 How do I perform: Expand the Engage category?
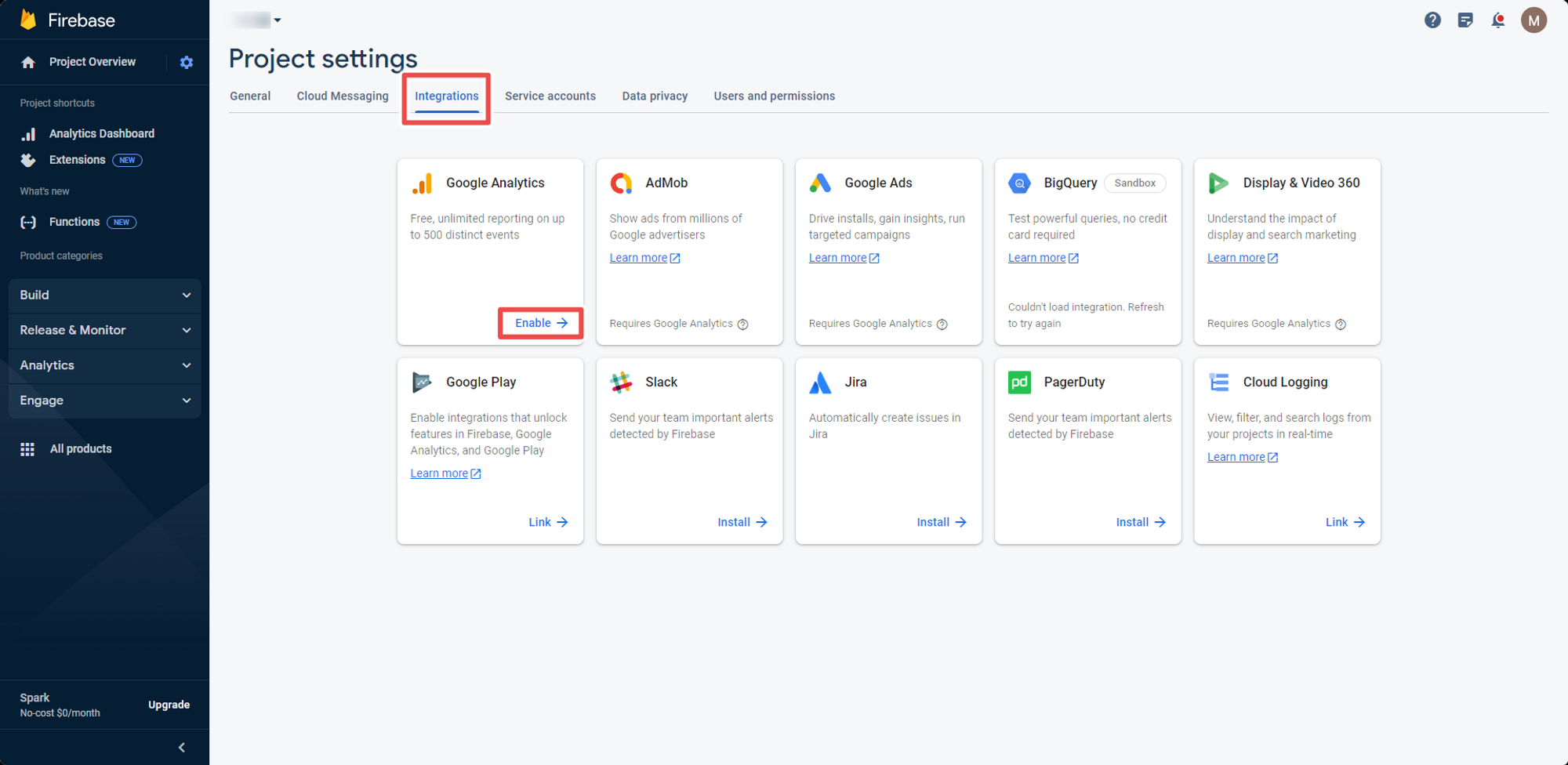coord(105,401)
